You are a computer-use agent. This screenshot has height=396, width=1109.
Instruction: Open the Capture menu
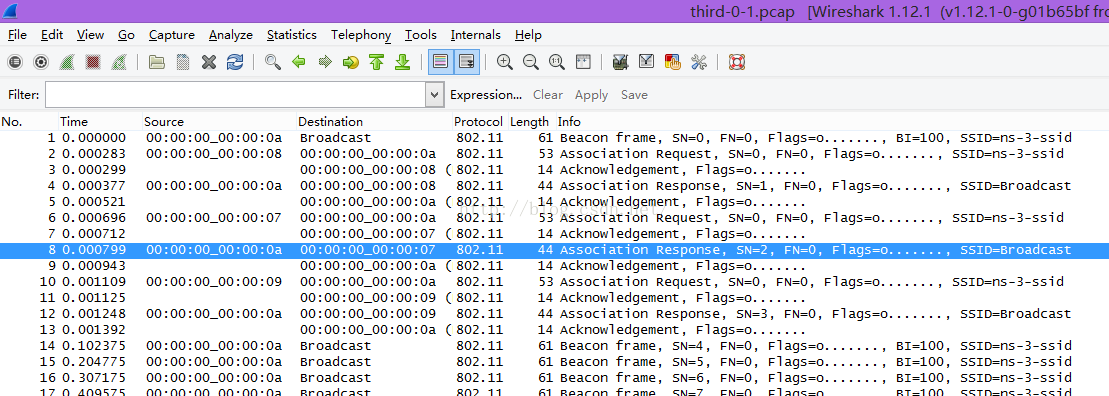pos(172,35)
